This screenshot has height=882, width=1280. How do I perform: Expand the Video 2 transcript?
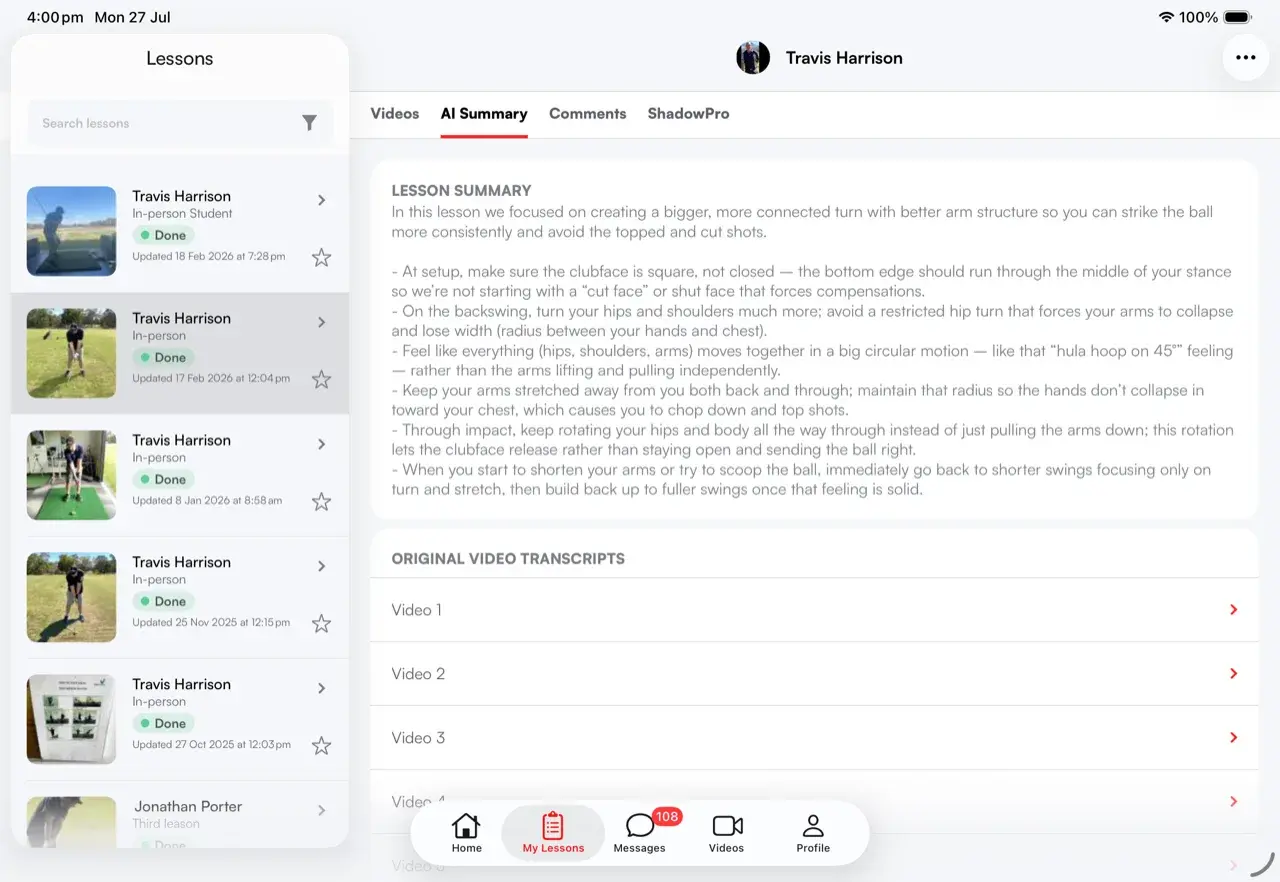814,674
